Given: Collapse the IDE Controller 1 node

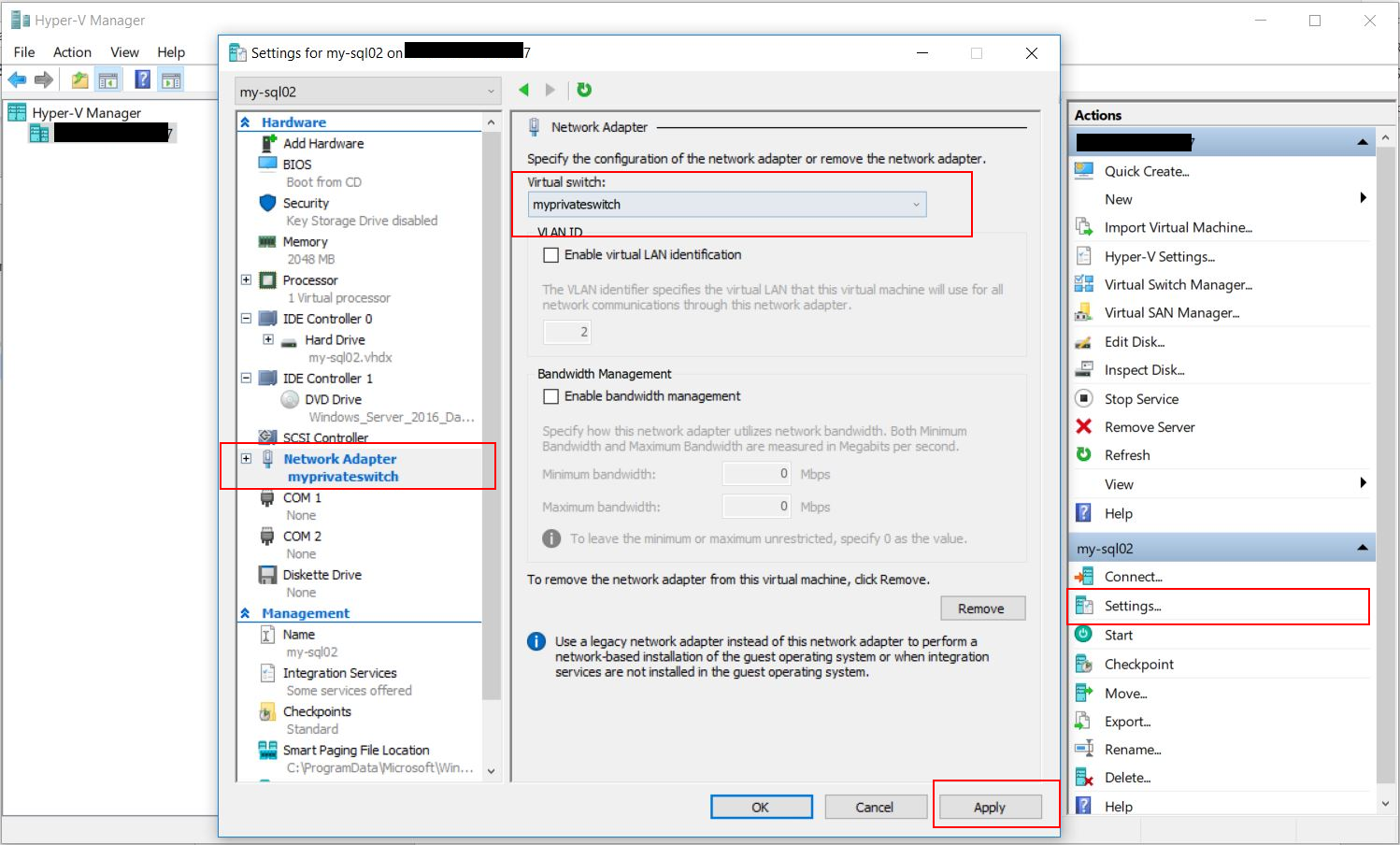Looking at the screenshot, I should (x=246, y=378).
